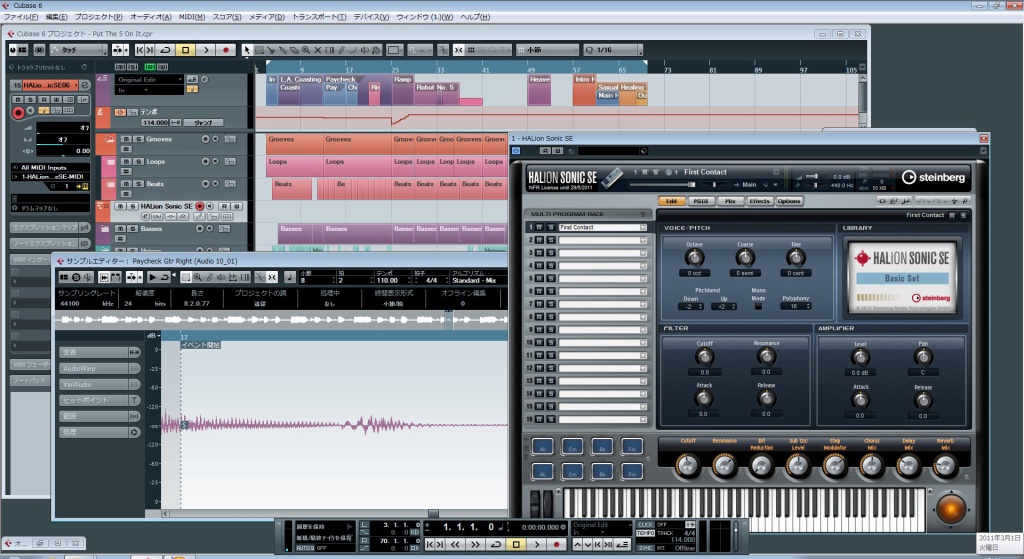Viewport: 1024px width, 559px height.
Task: Mute the Beats track
Action: coord(126,184)
